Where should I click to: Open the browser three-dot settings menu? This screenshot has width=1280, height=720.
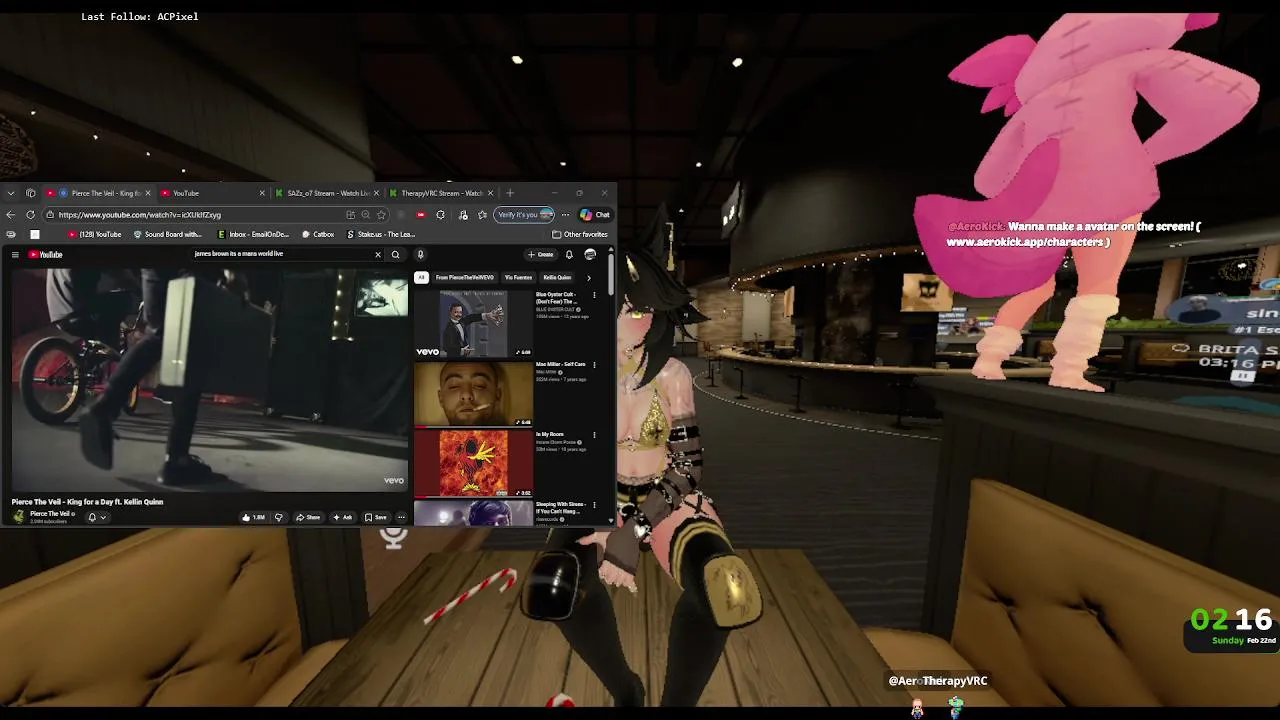point(565,215)
